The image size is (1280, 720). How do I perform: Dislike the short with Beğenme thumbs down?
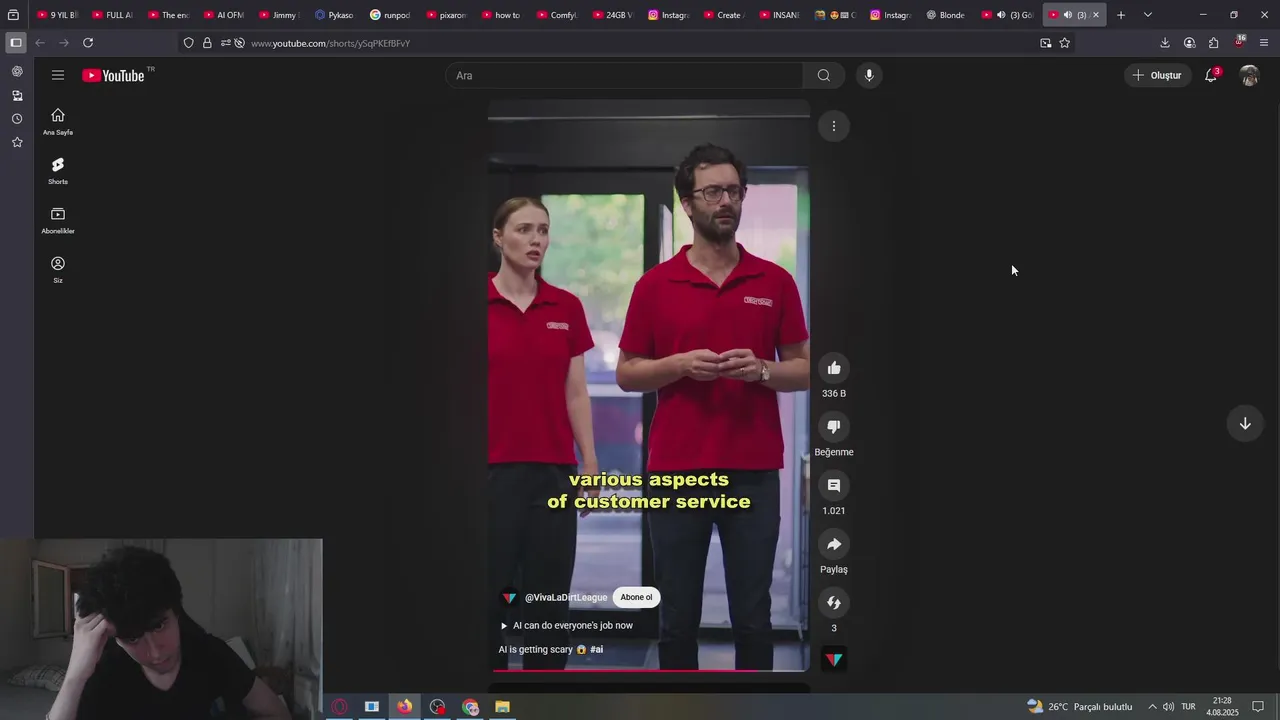tap(834, 427)
